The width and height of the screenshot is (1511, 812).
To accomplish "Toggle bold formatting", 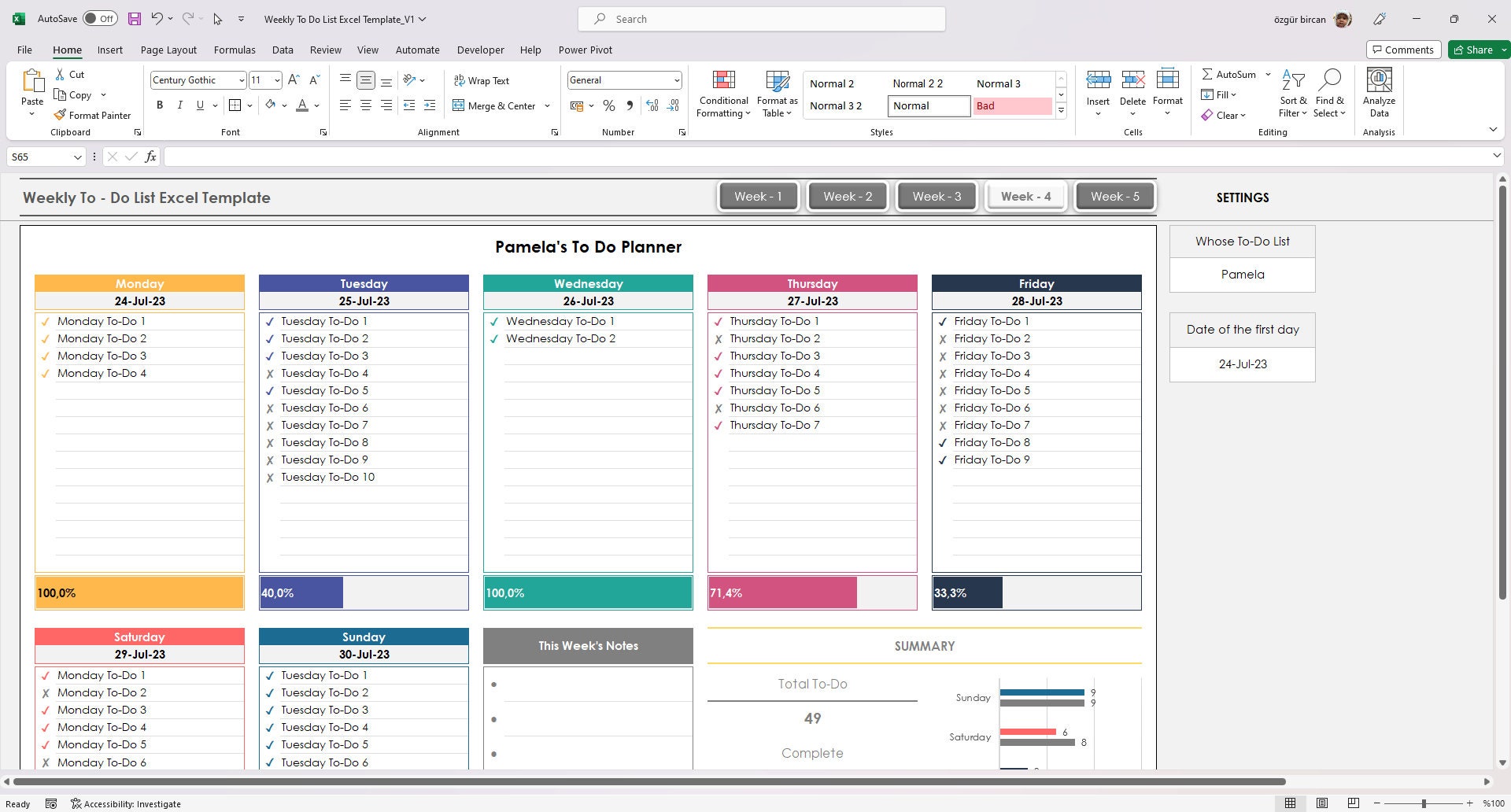I will tap(160, 105).
